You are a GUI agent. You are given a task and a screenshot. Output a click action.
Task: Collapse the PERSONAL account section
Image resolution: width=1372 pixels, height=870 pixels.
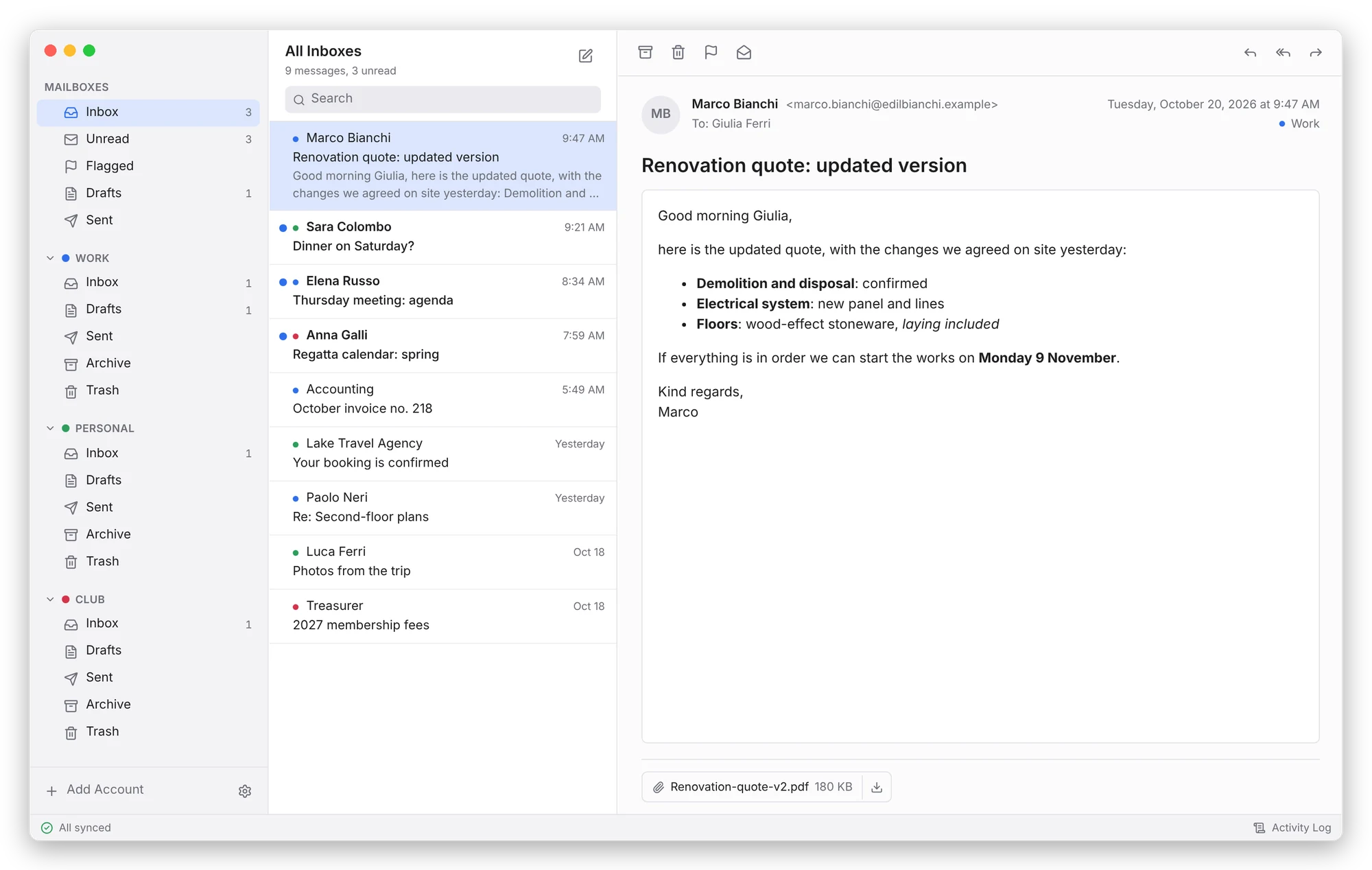[x=50, y=428]
